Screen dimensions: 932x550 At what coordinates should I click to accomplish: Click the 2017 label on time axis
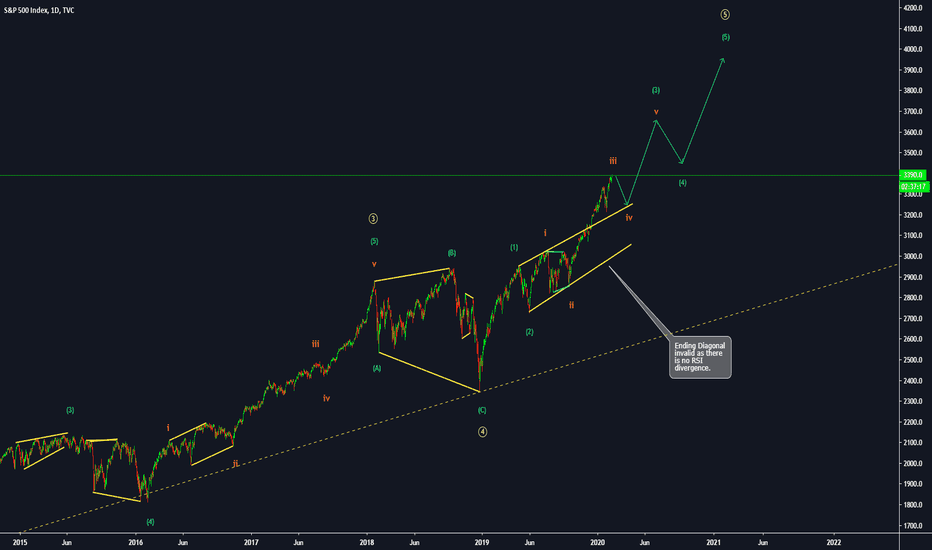click(251, 542)
